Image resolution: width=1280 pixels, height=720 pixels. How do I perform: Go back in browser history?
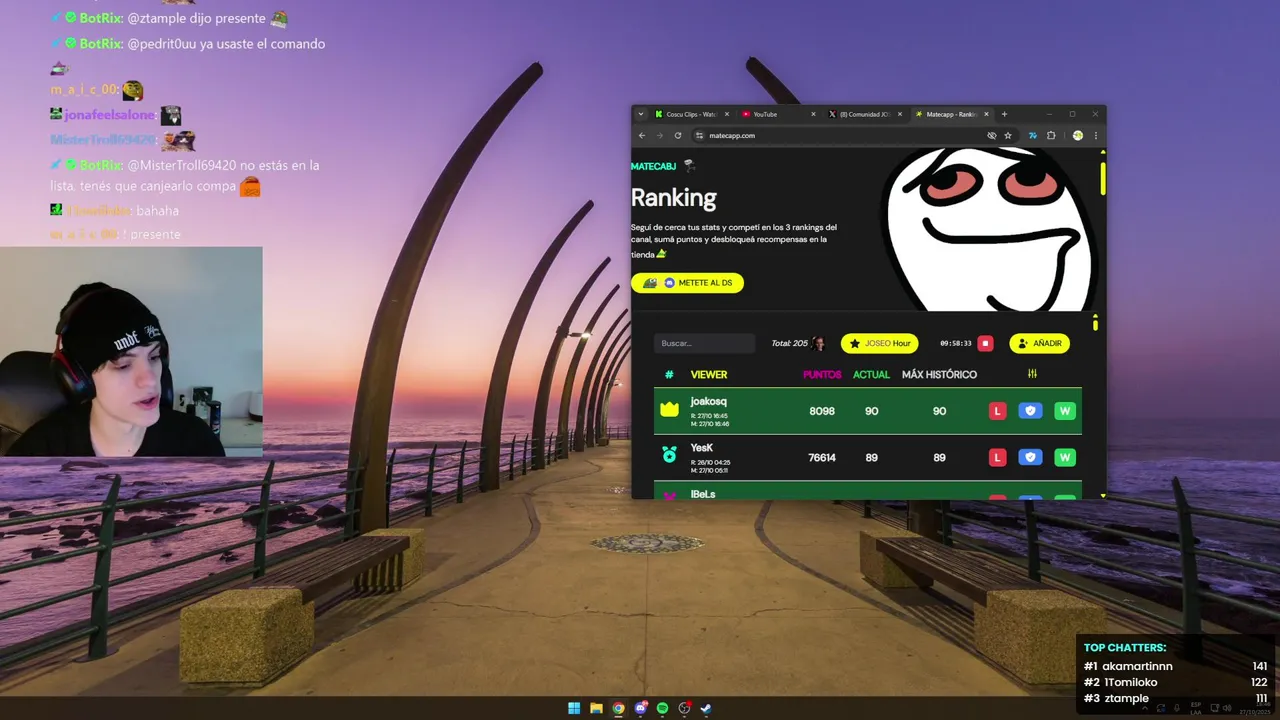click(643, 135)
